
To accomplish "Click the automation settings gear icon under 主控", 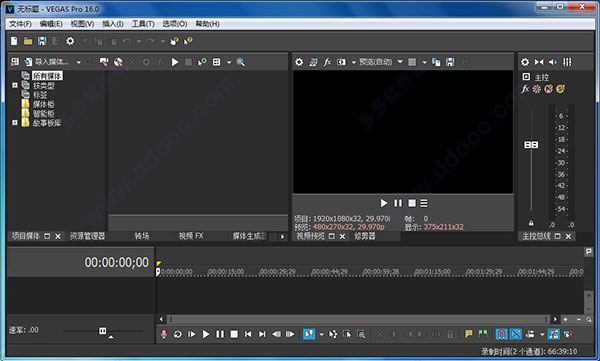I will click(537, 89).
